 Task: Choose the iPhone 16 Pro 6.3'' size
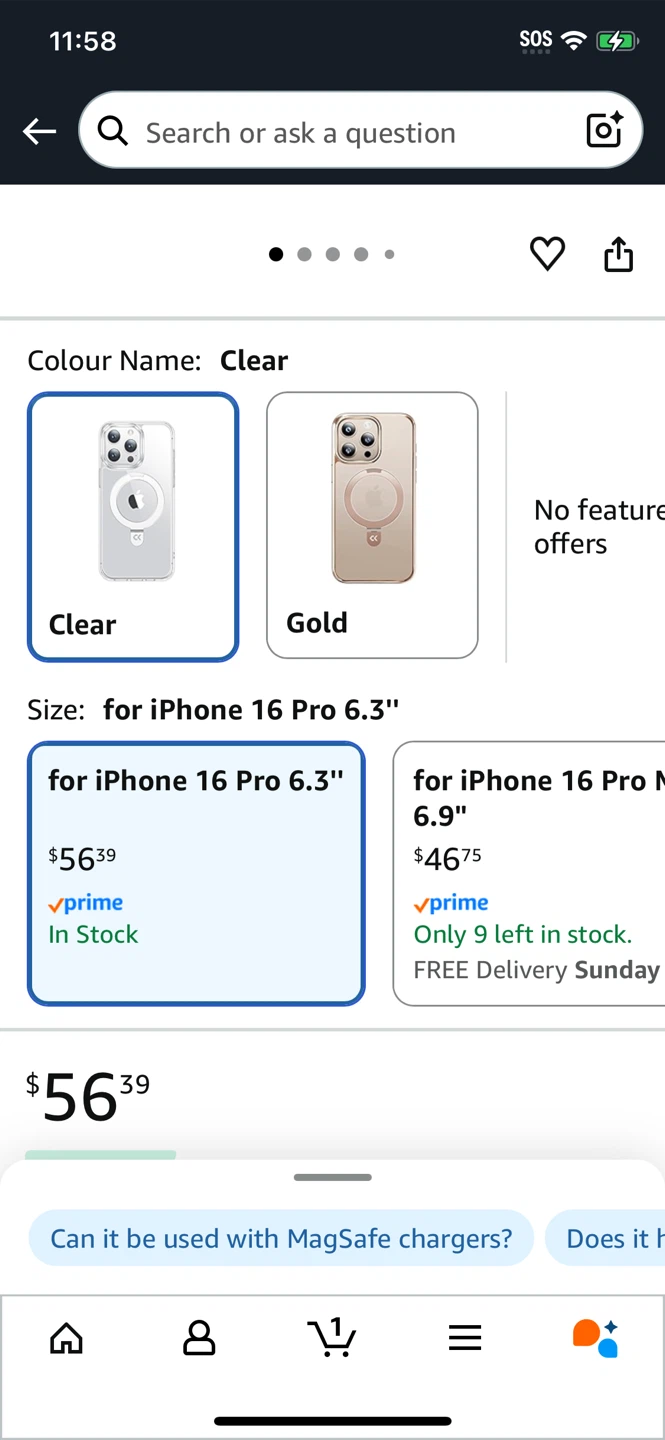coord(196,873)
